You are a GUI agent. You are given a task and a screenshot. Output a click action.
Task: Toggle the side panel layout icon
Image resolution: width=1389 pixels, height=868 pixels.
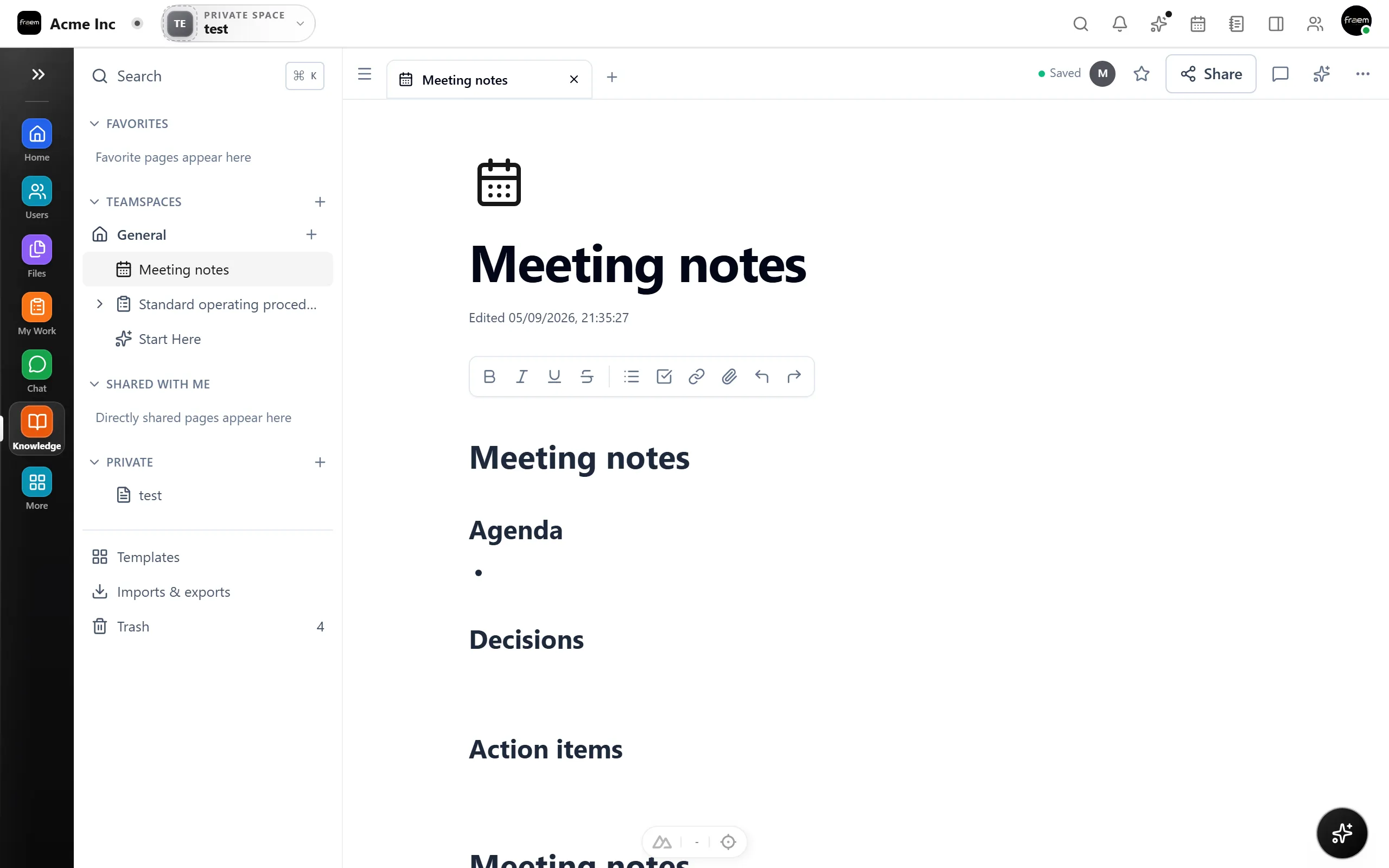click(1276, 23)
